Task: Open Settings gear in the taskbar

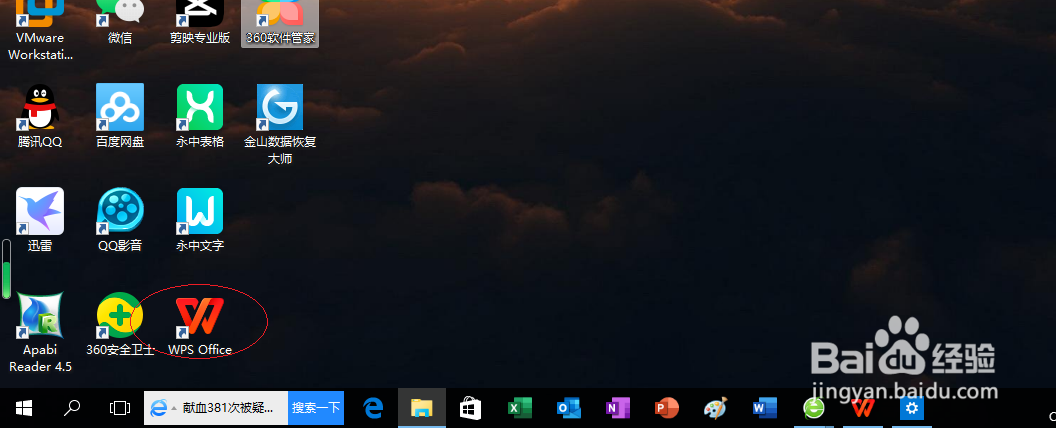Action: (912, 407)
